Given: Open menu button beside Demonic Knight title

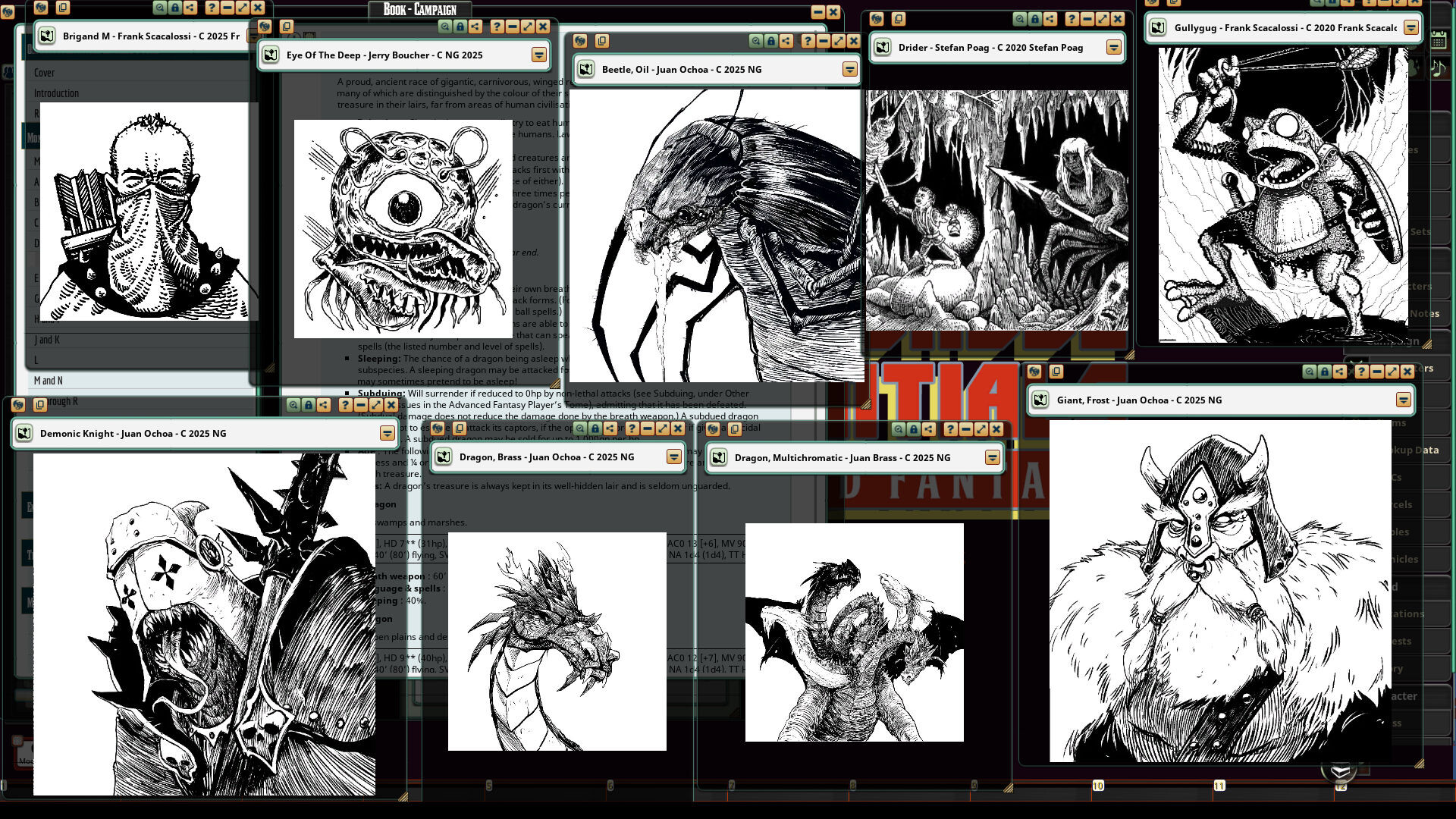Looking at the screenshot, I should (387, 434).
